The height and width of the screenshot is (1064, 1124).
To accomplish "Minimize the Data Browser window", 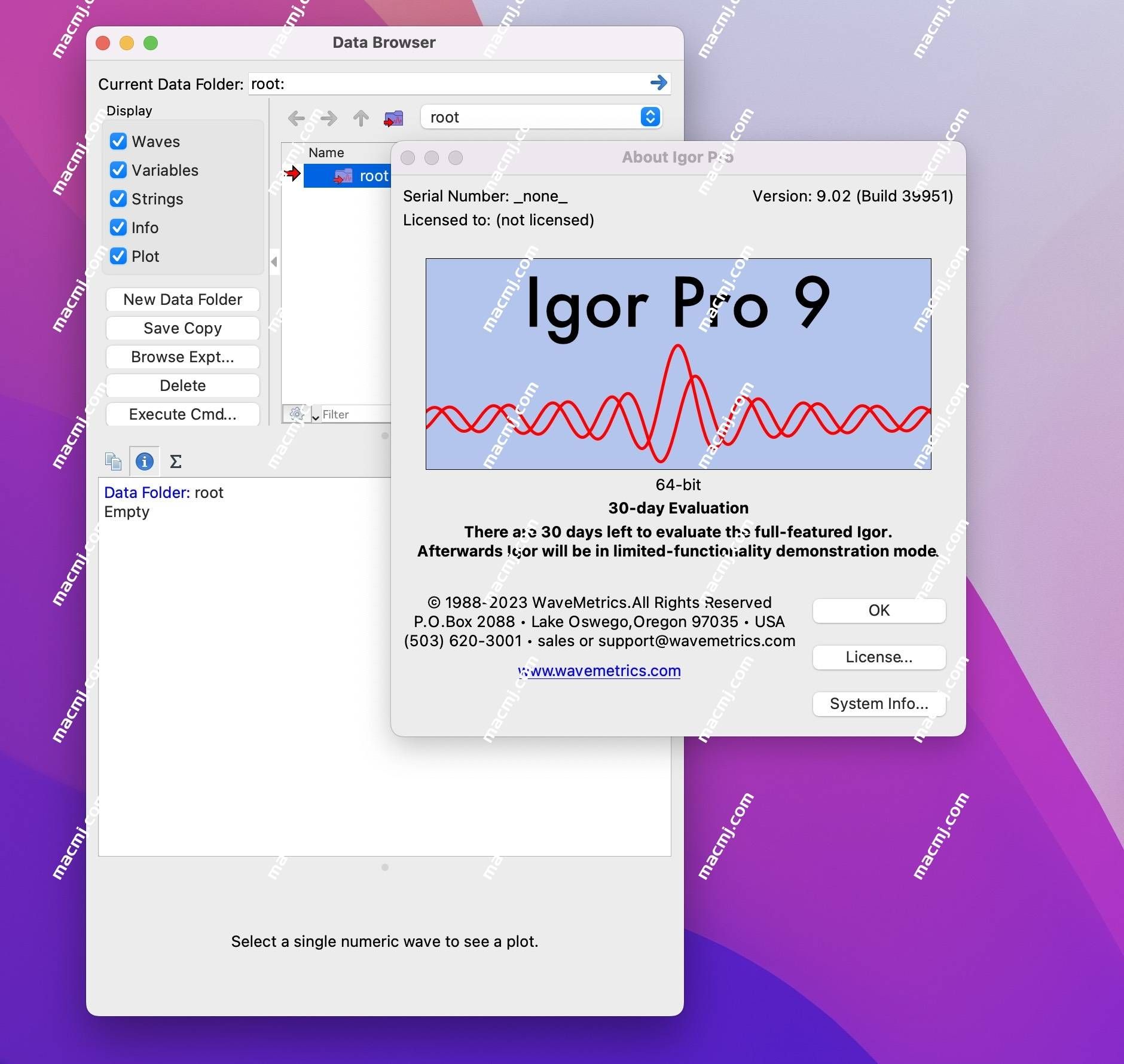I will pos(127,43).
